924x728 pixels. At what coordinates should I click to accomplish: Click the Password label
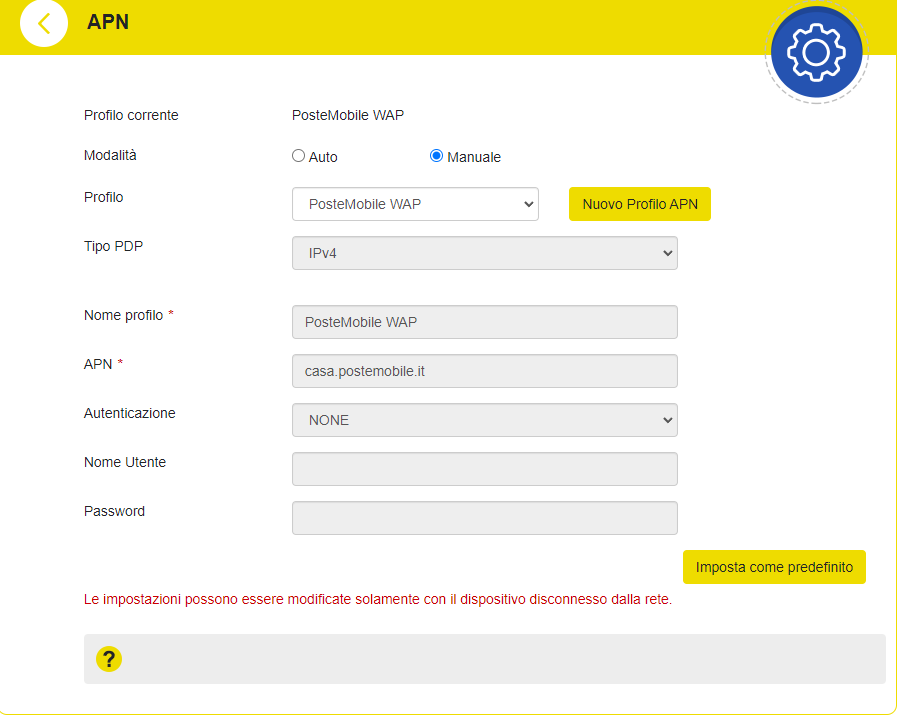coord(114,511)
